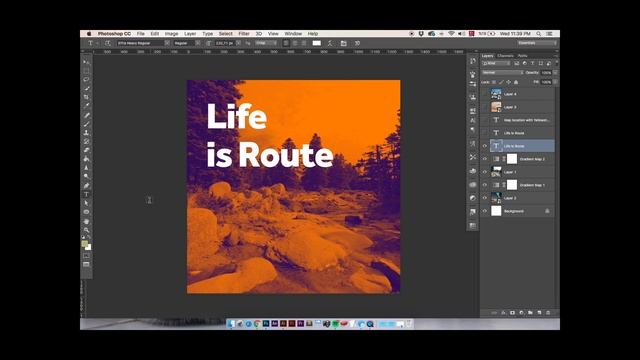
Task: Click the Delete layer trash icon
Action: 548,313
